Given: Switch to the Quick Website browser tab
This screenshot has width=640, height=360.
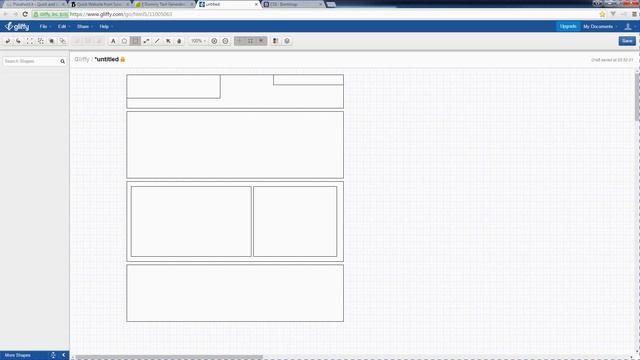Looking at the screenshot, I should coord(99,4).
